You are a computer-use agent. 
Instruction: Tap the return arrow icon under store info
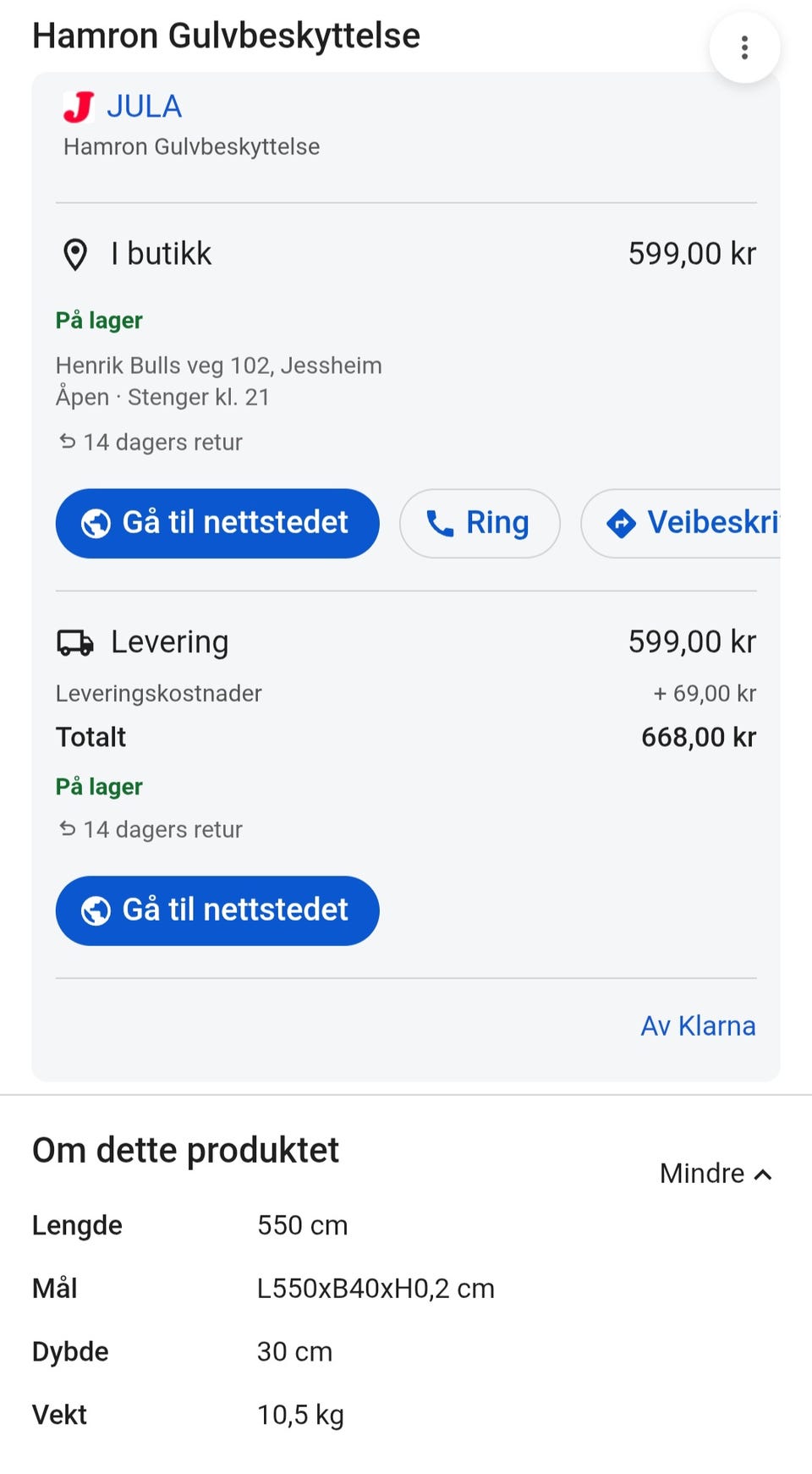point(68,442)
